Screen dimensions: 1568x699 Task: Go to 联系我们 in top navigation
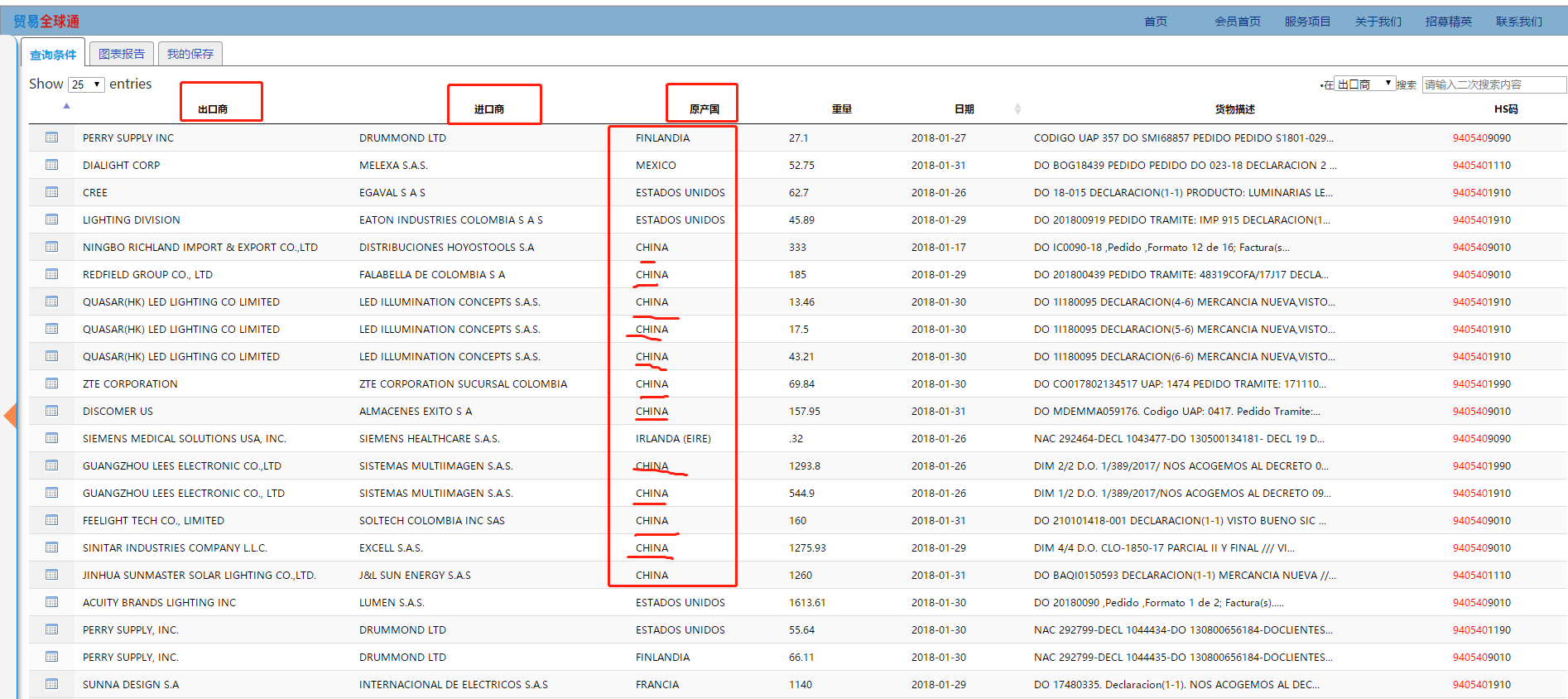coord(1518,22)
